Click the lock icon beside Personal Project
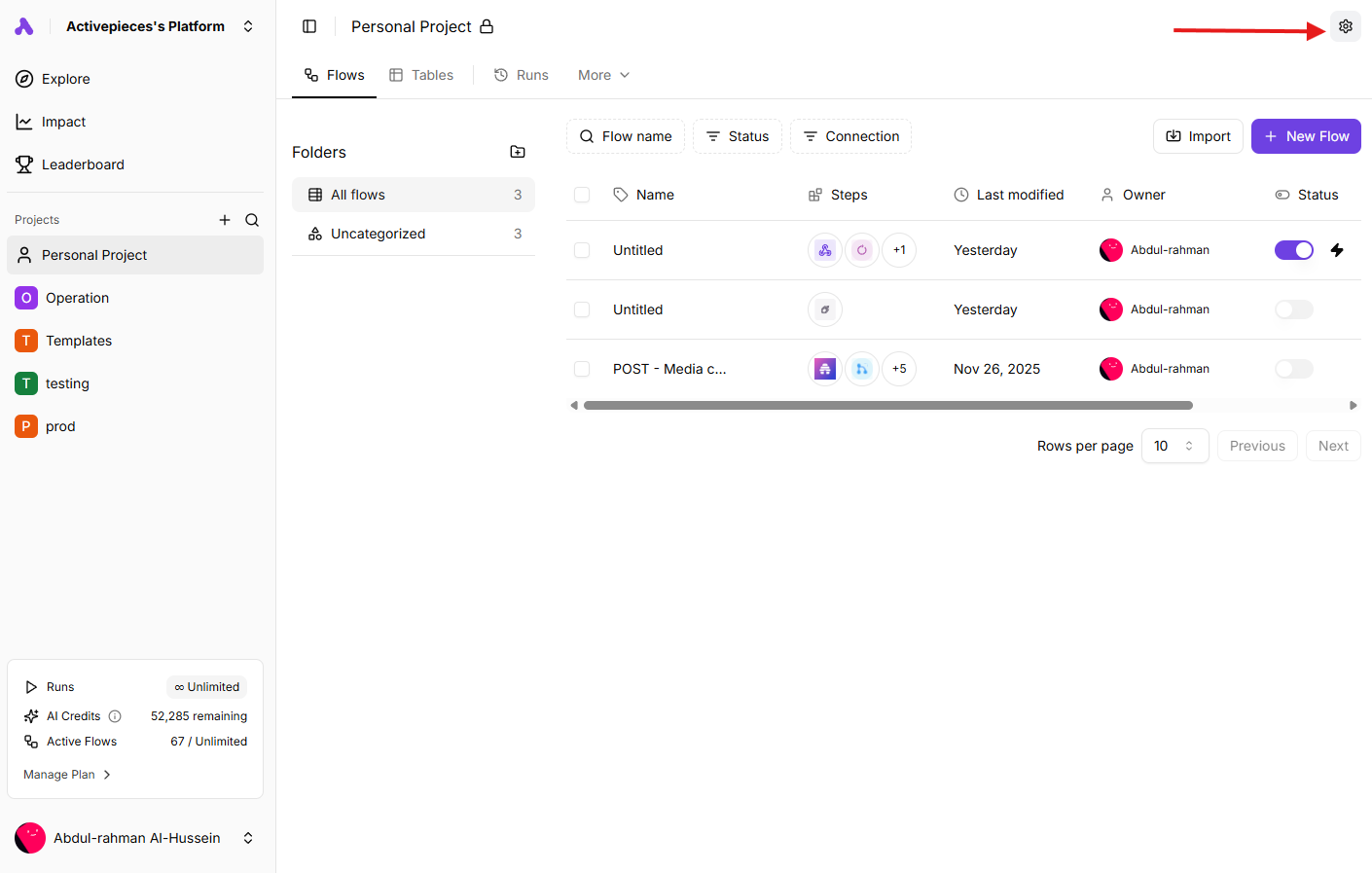The width and height of the screenshot is (1372, 873). pyautogui.click(x=486, y=27)
